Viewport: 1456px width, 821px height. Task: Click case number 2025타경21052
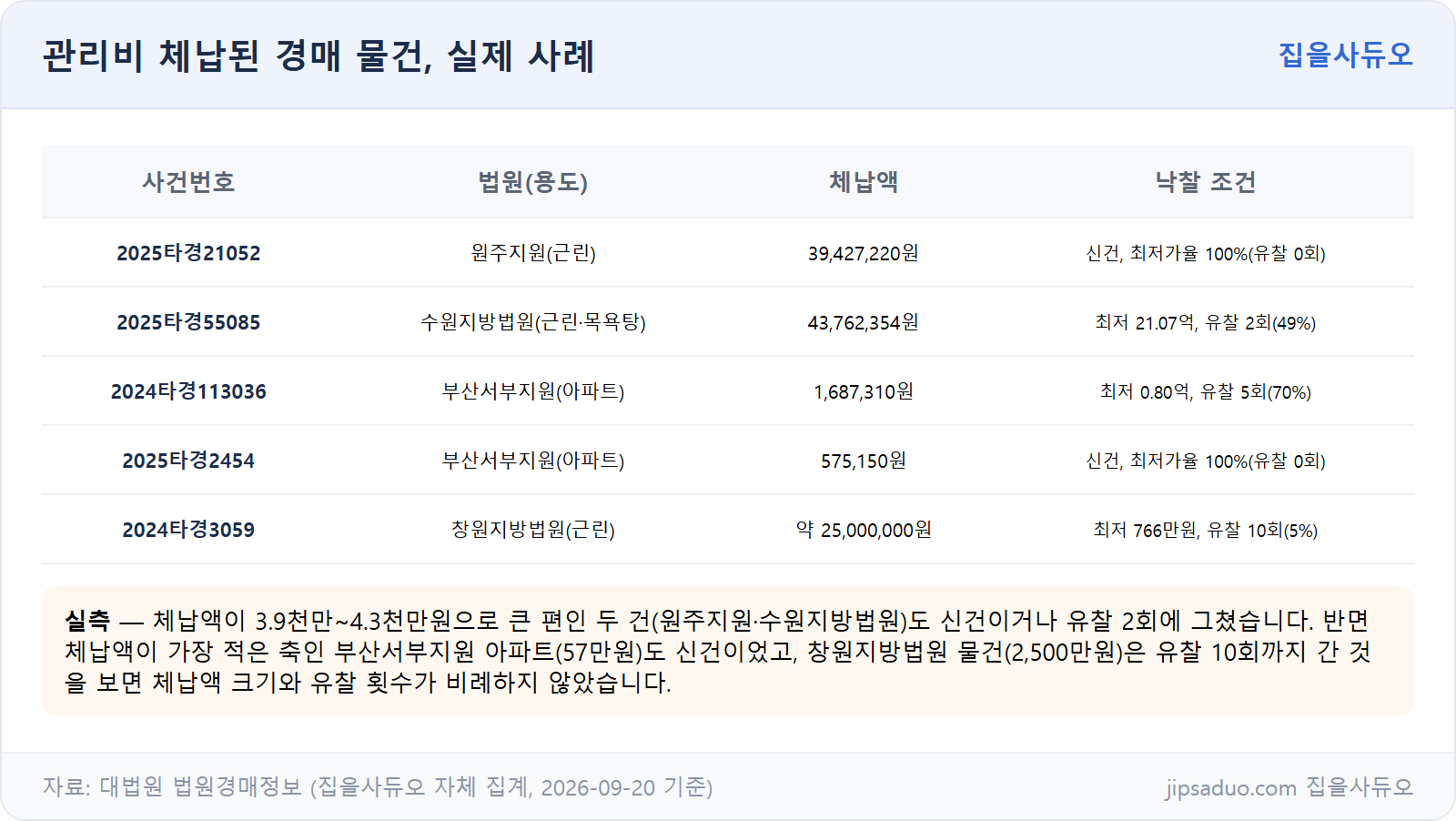click(x=188, y=253)
